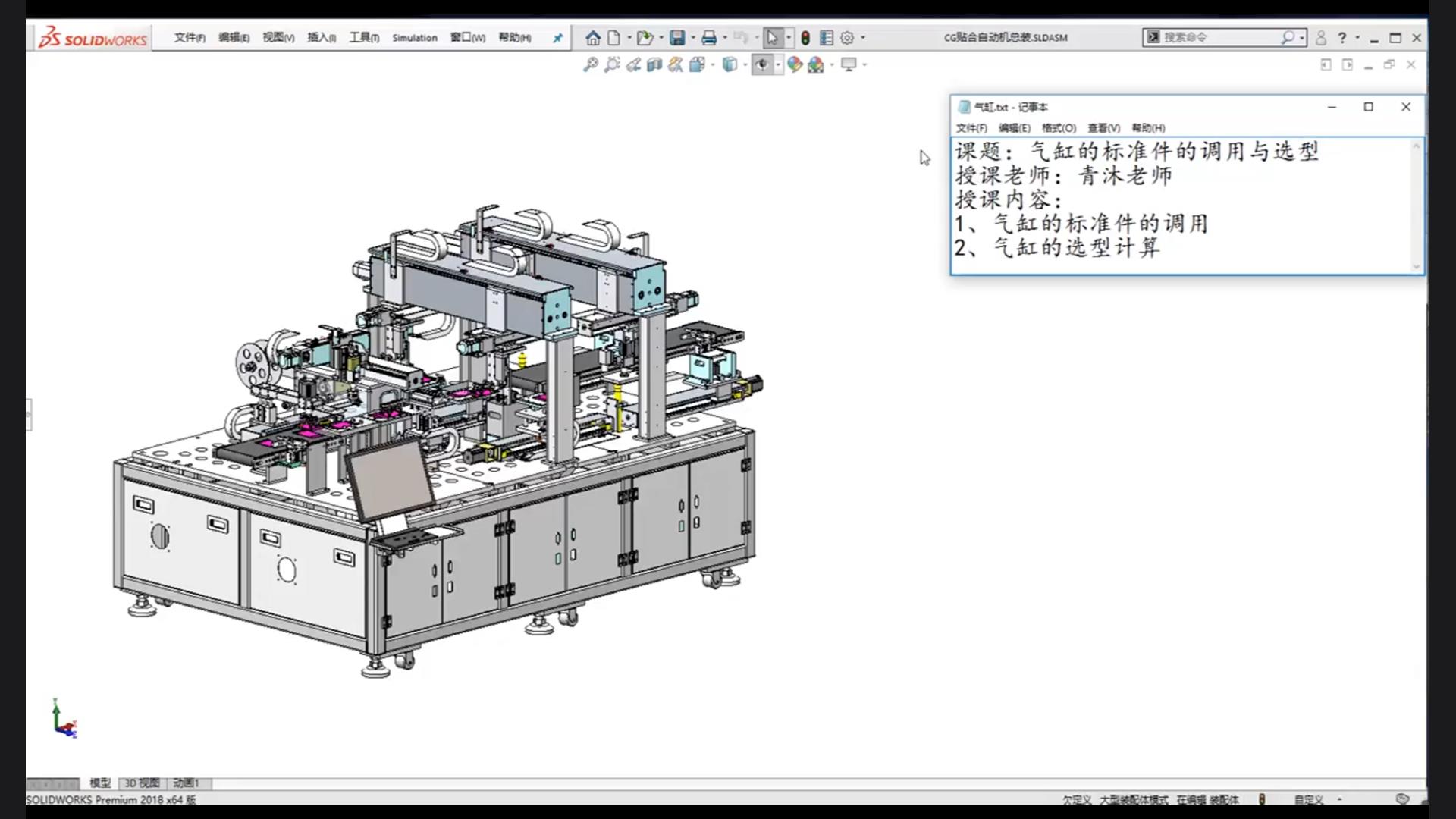Toggle Hide/Show Items eye icon
The width and height of the screenshot is (1456, 819).
(762, 65)
